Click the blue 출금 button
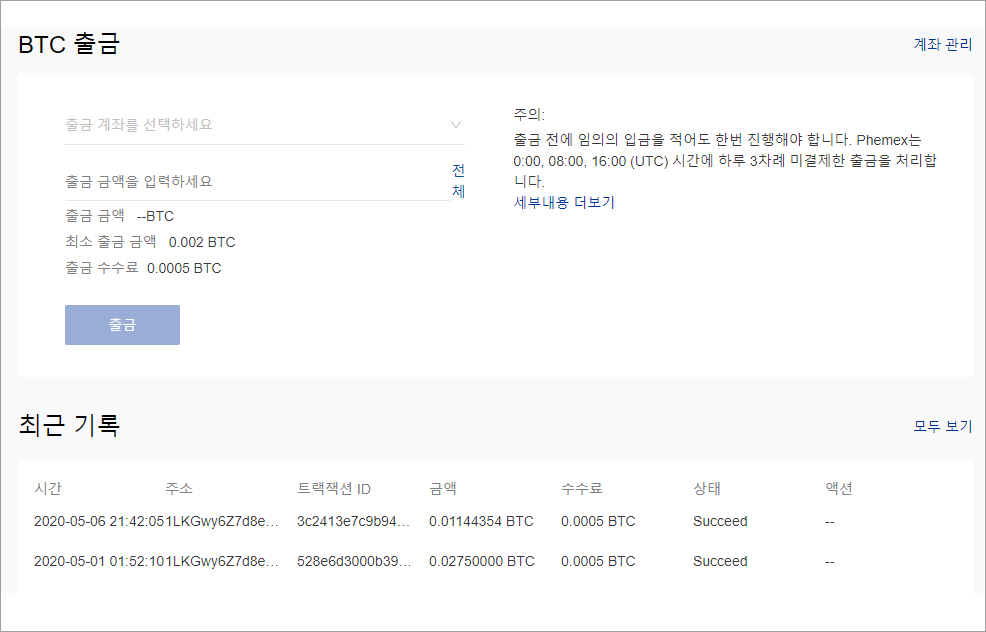The height and width of the screenshot is (632, 986). (122, 325)
